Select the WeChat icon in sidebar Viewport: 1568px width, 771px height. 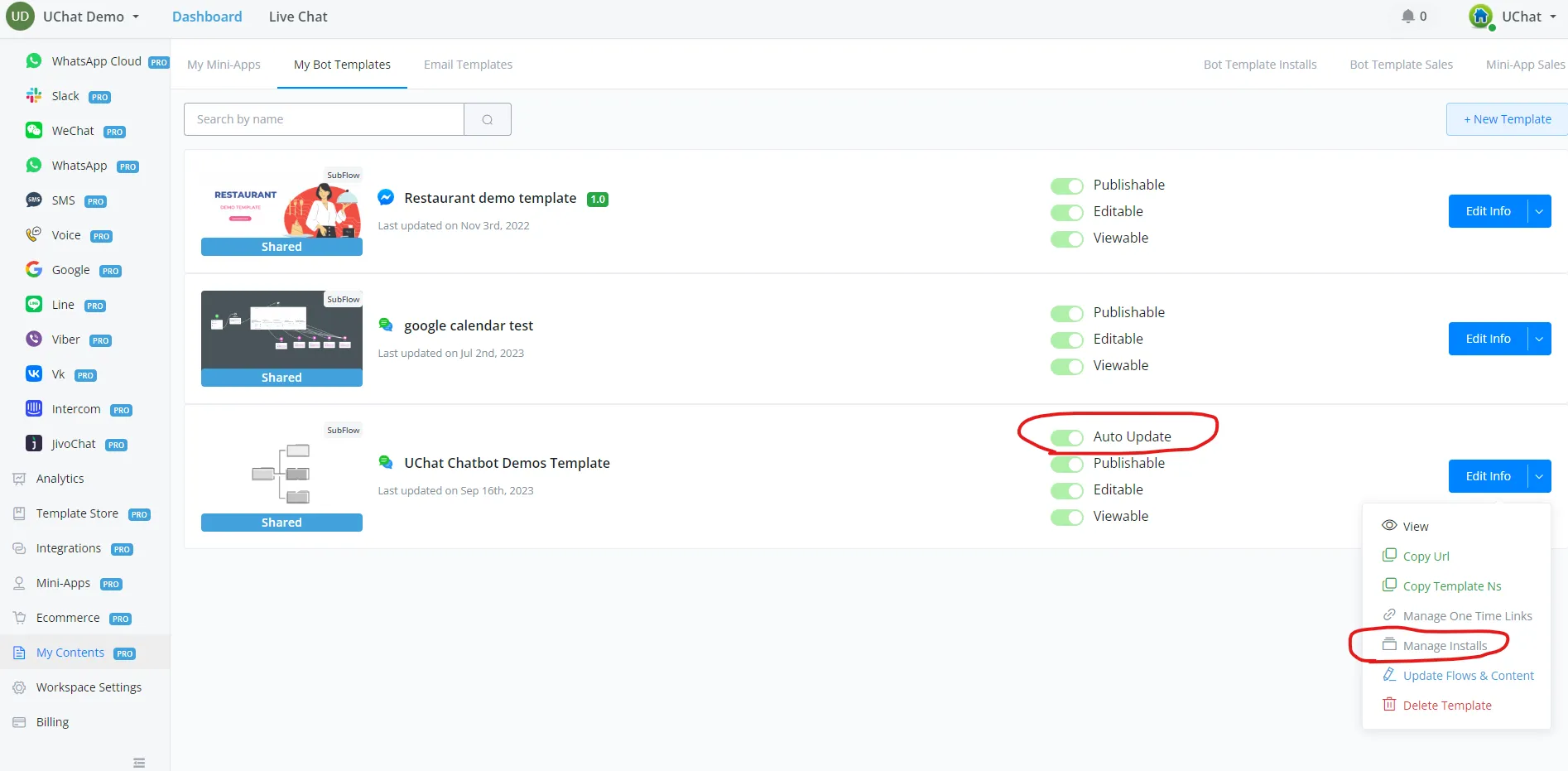point(34,130)
